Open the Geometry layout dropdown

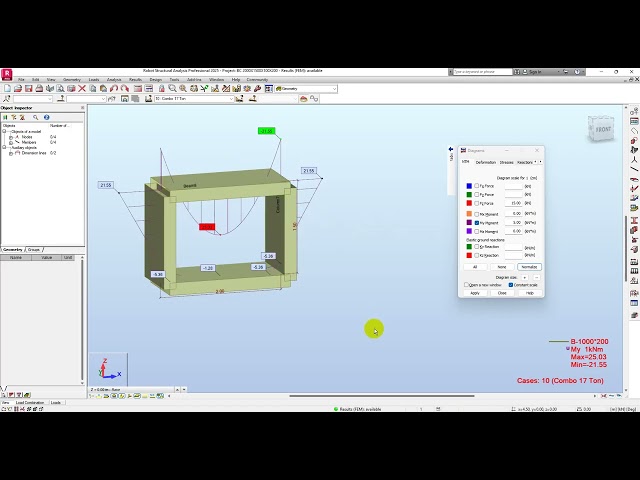click(334, 89)
